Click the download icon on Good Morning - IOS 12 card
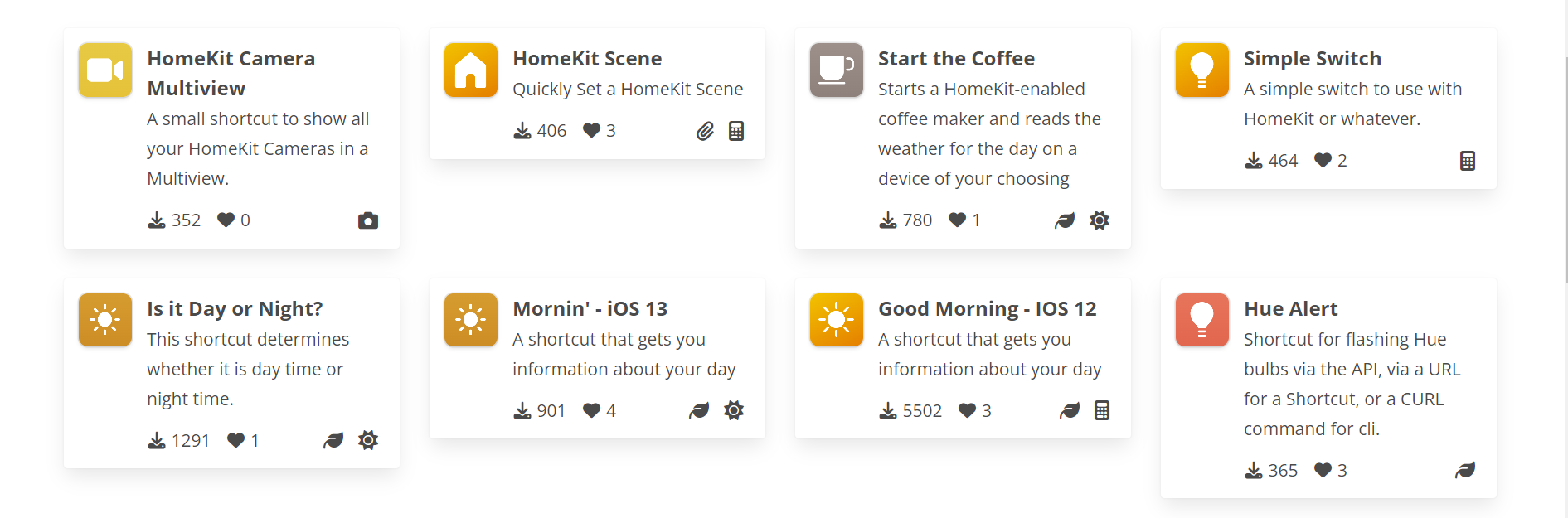 point(886,409)
